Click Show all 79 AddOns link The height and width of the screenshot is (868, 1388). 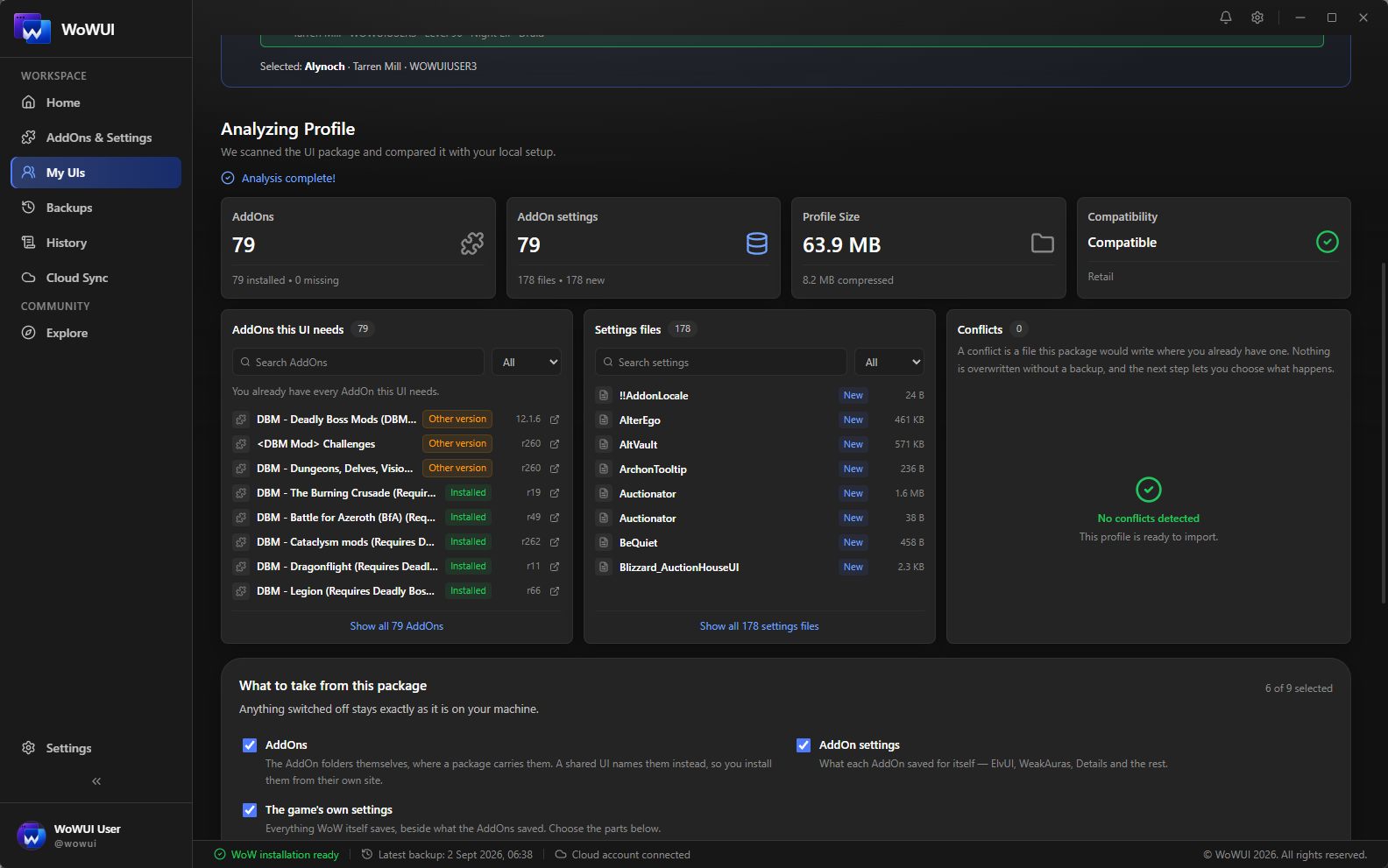[397, 626]
